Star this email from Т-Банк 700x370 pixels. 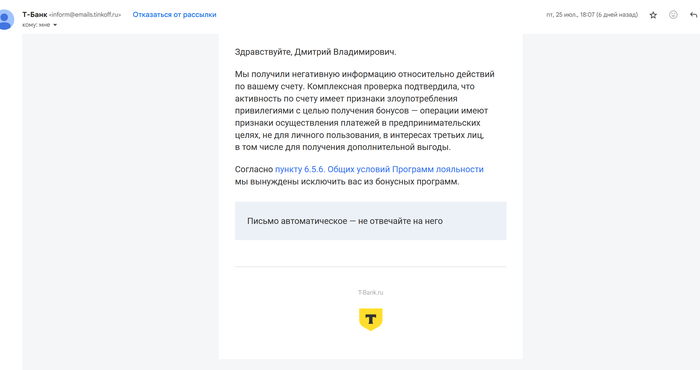(x=653, y=15)
